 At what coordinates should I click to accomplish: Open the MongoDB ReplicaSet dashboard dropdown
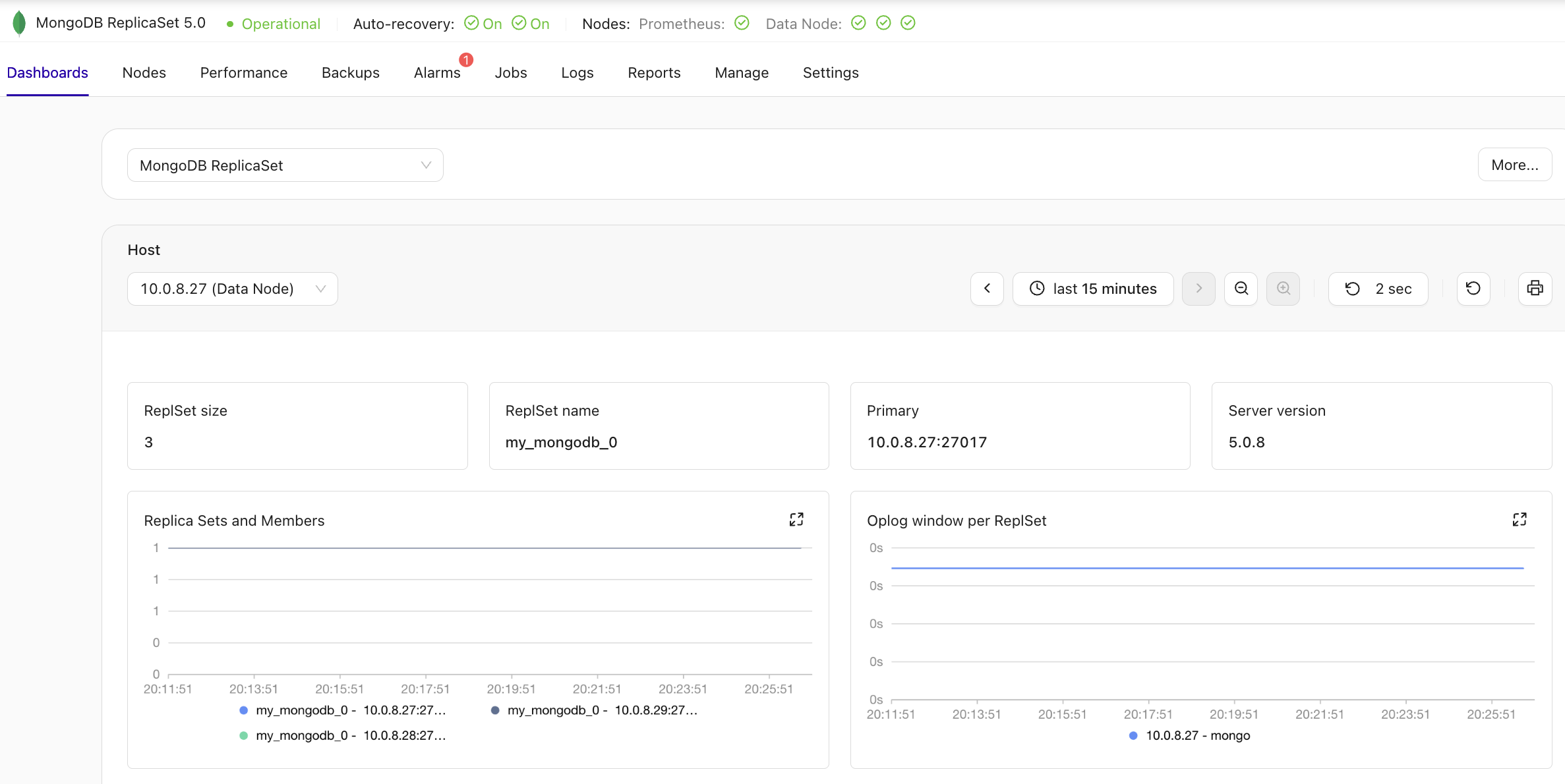point(285,165)
